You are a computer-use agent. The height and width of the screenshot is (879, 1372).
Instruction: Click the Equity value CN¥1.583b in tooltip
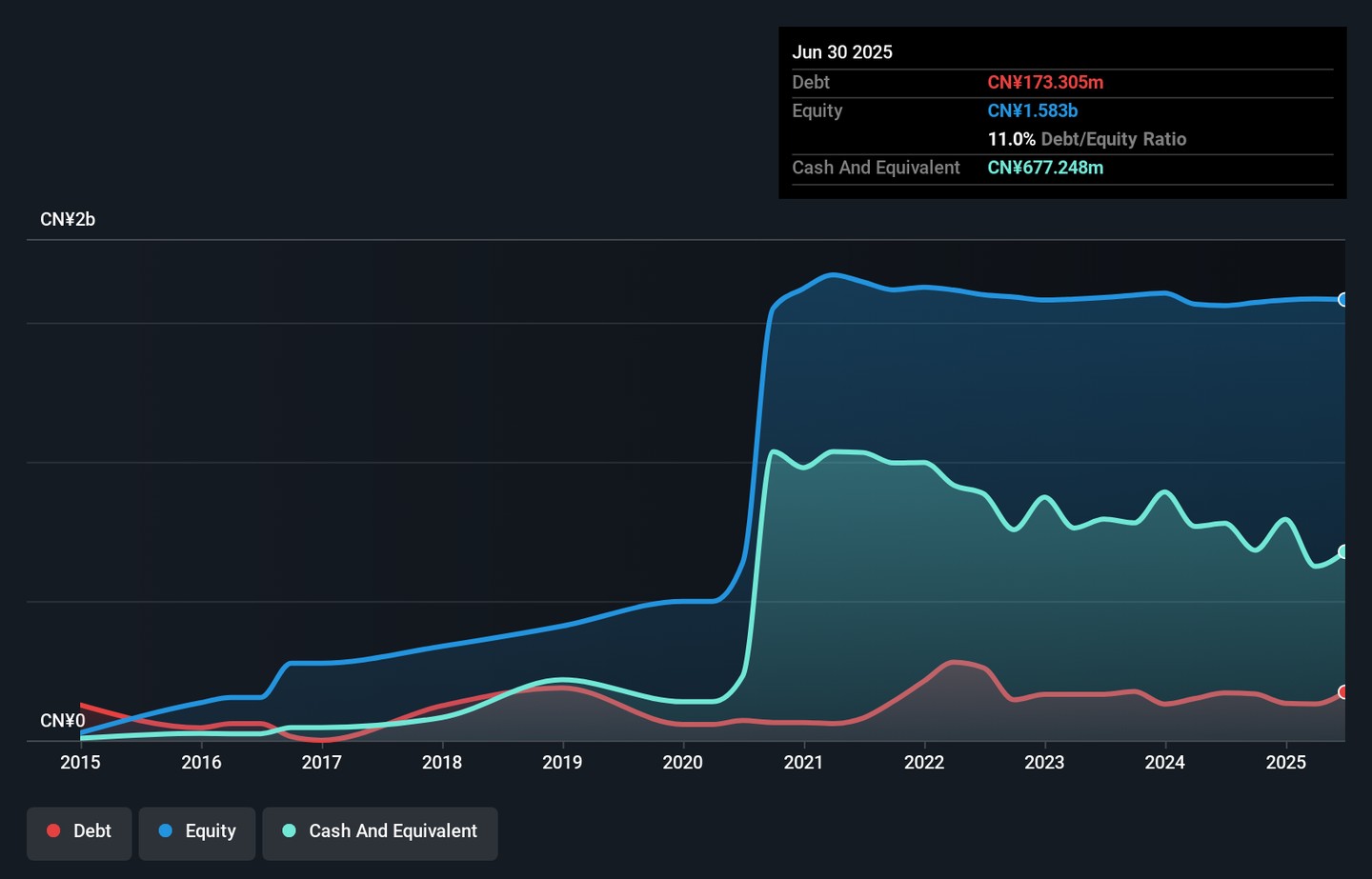coord(1032,111)
